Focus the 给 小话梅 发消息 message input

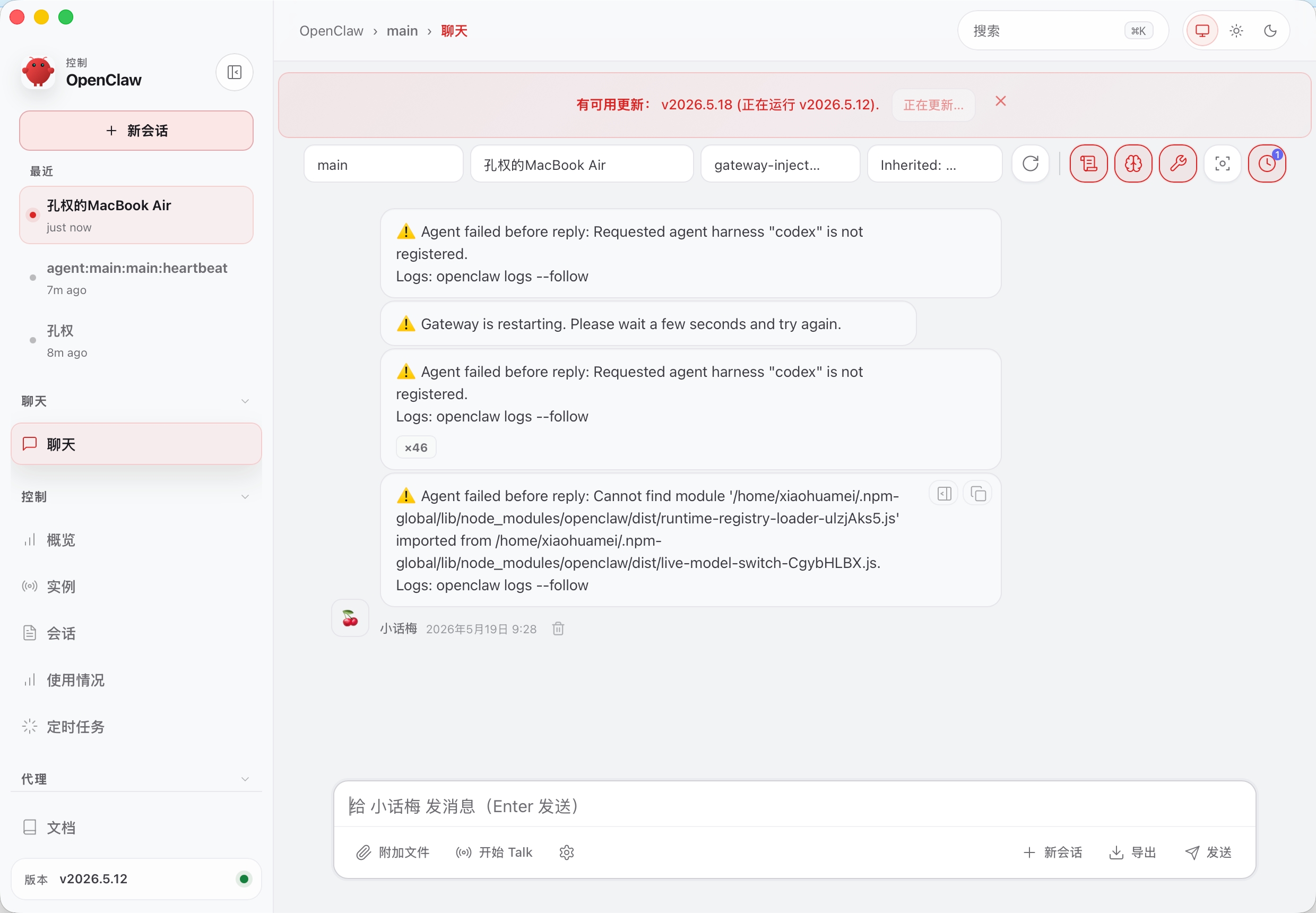(794, 806)
